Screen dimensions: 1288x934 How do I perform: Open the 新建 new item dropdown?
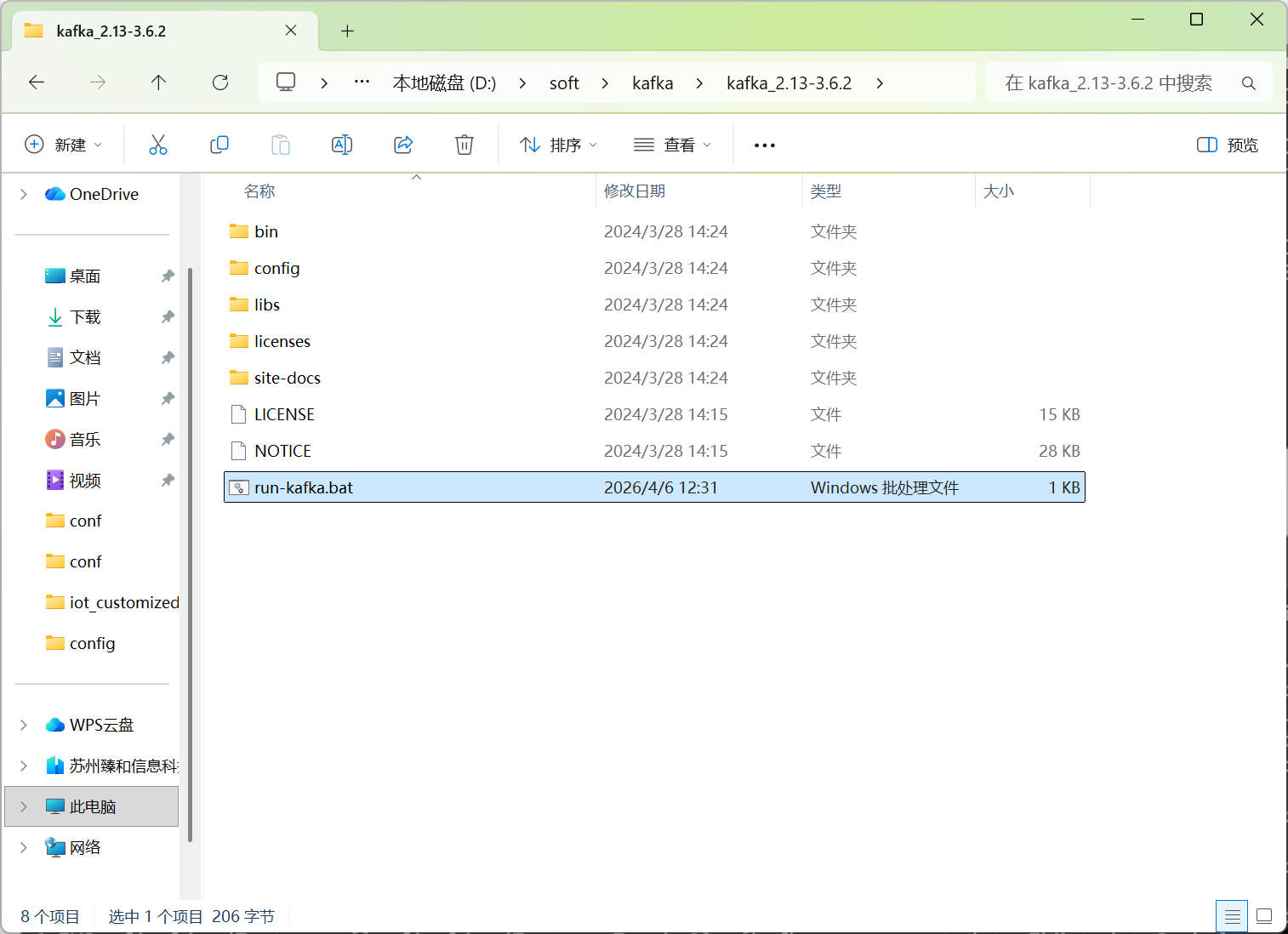click(x=64, y=145)
